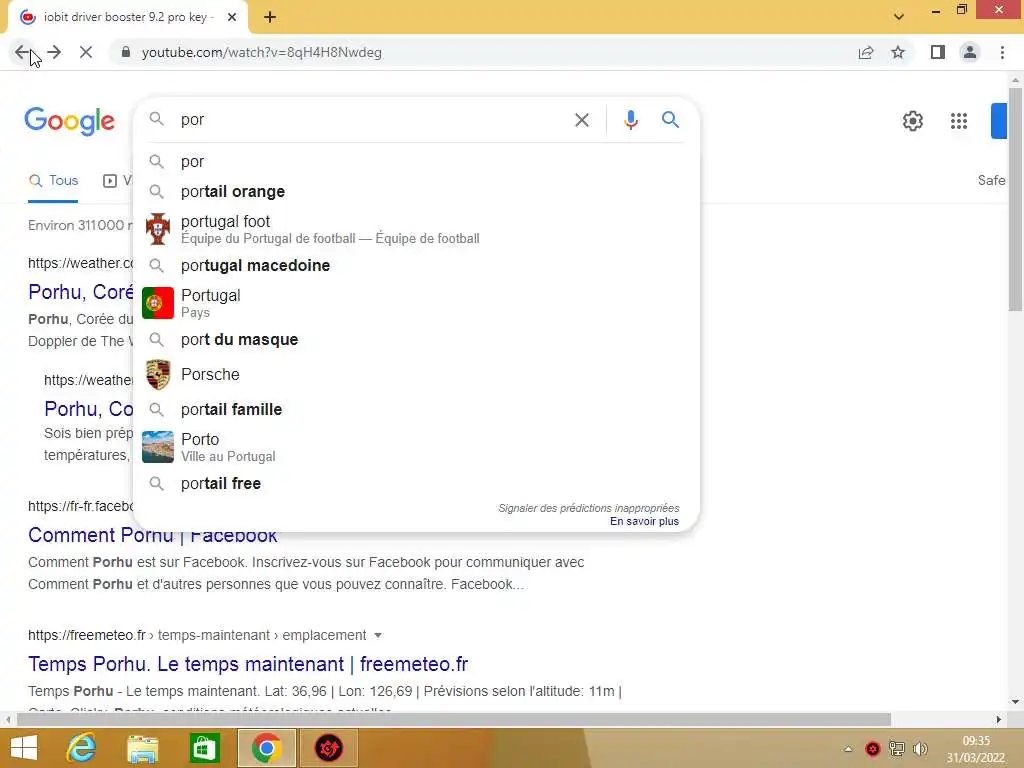Open File Explorer from the taskbar
The width and height of the screenshot is (1024, 768).
[x=142, y=748]
